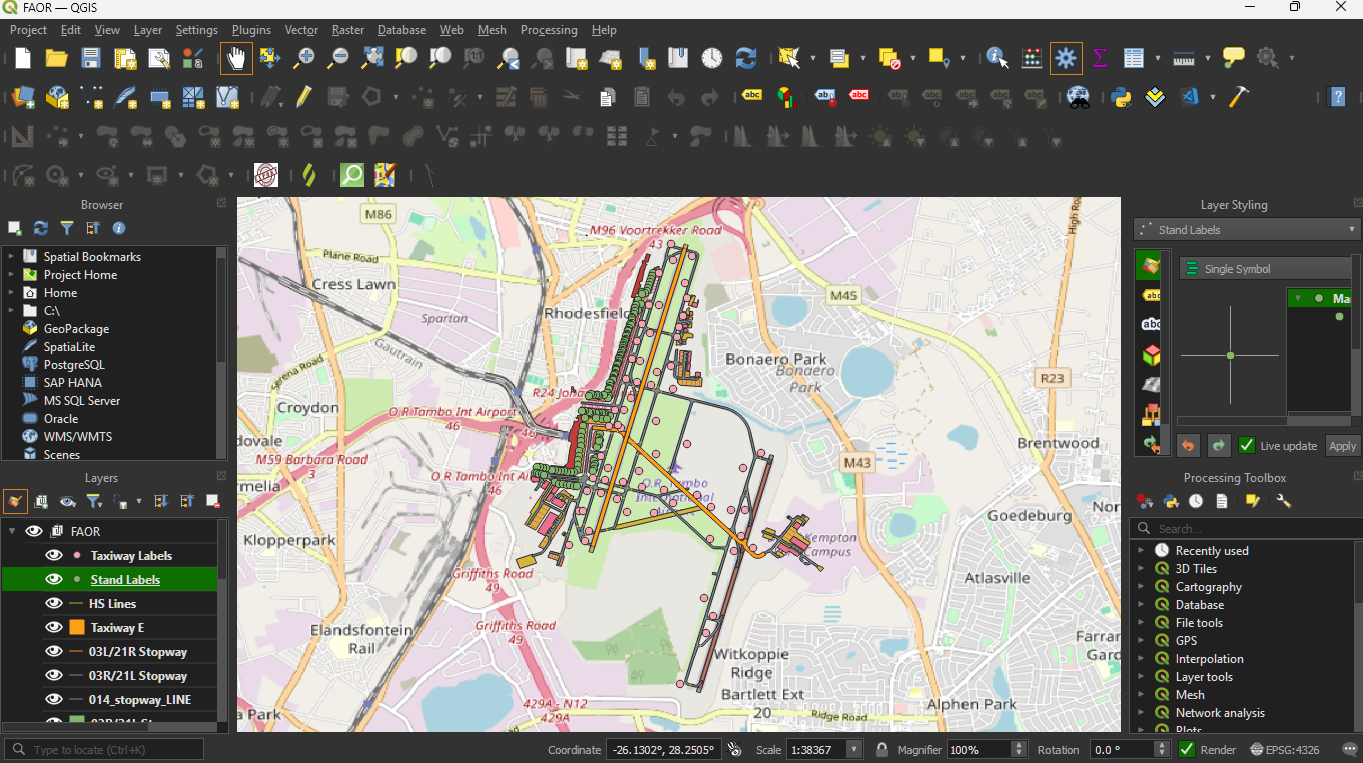Click the Refresh map icon
The width and height of the screenshot is (1363, 763).
coord(745,58)
